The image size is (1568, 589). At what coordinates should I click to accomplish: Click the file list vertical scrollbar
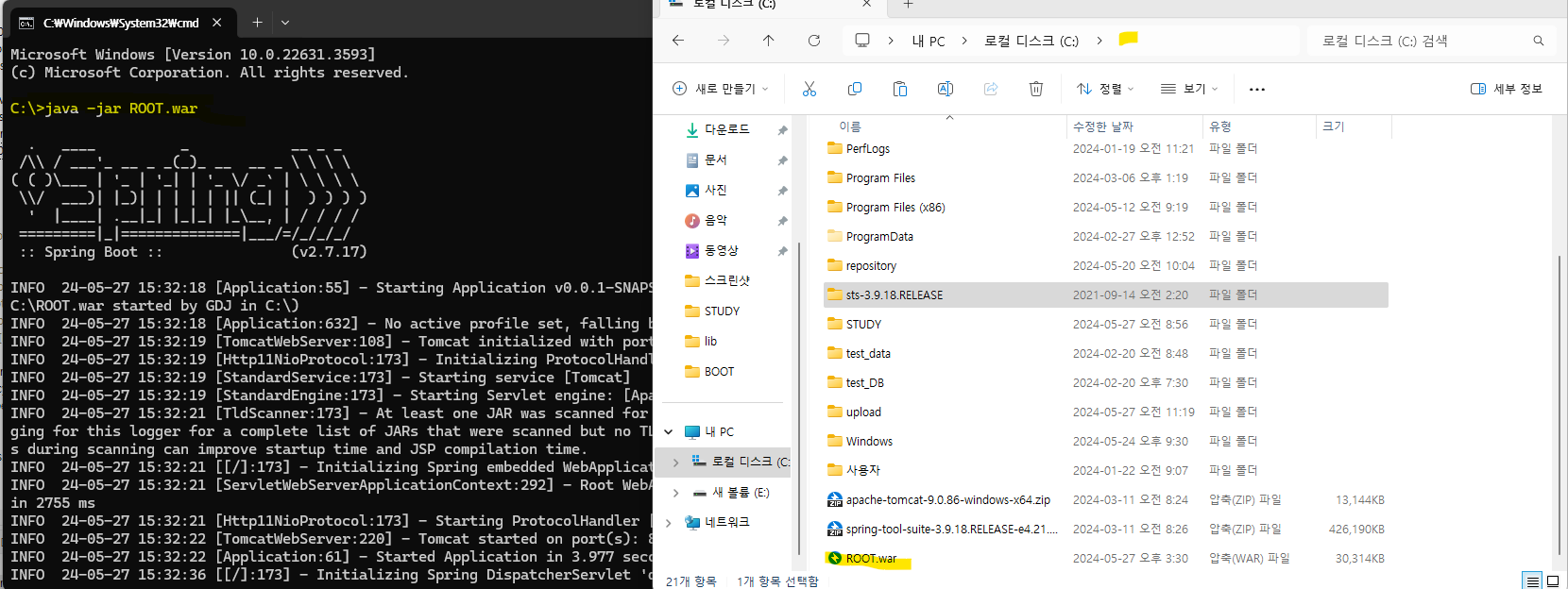coord(1559,404)
